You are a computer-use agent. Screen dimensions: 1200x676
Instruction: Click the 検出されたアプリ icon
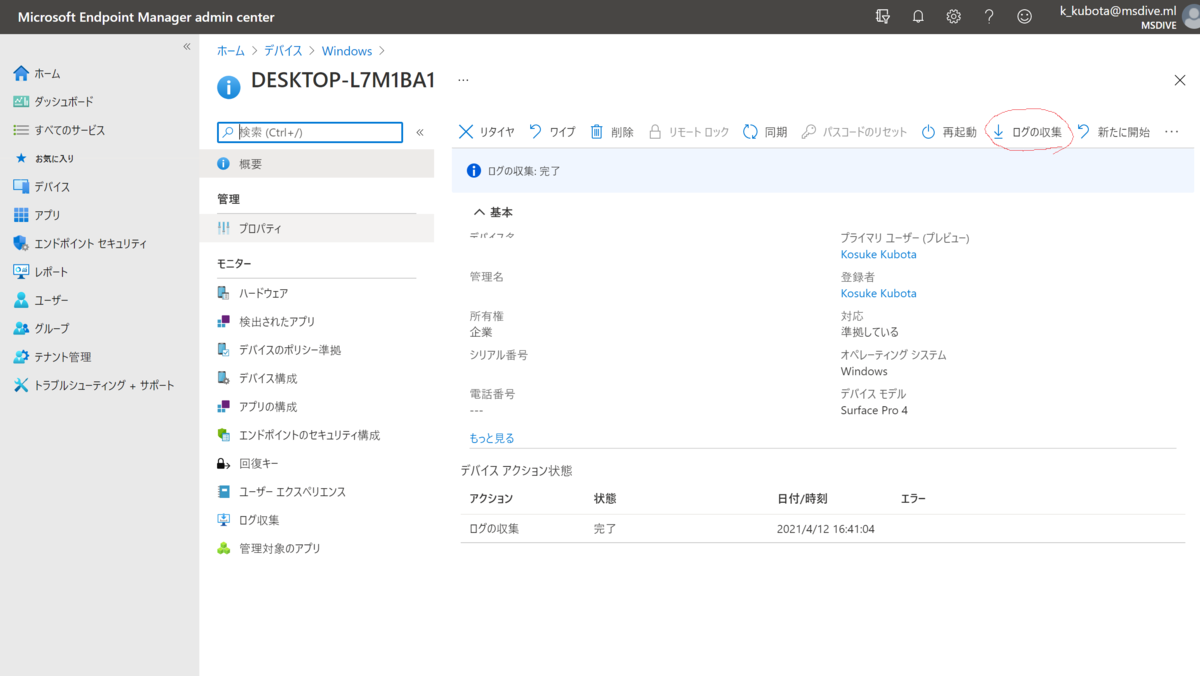[x=224, y=322]
